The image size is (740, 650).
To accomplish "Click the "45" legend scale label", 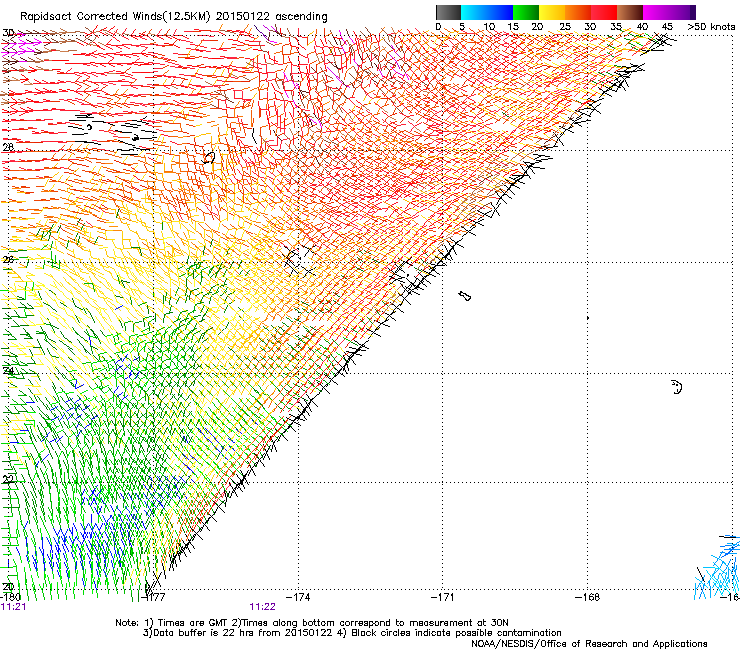I will (x=667, y=27).
